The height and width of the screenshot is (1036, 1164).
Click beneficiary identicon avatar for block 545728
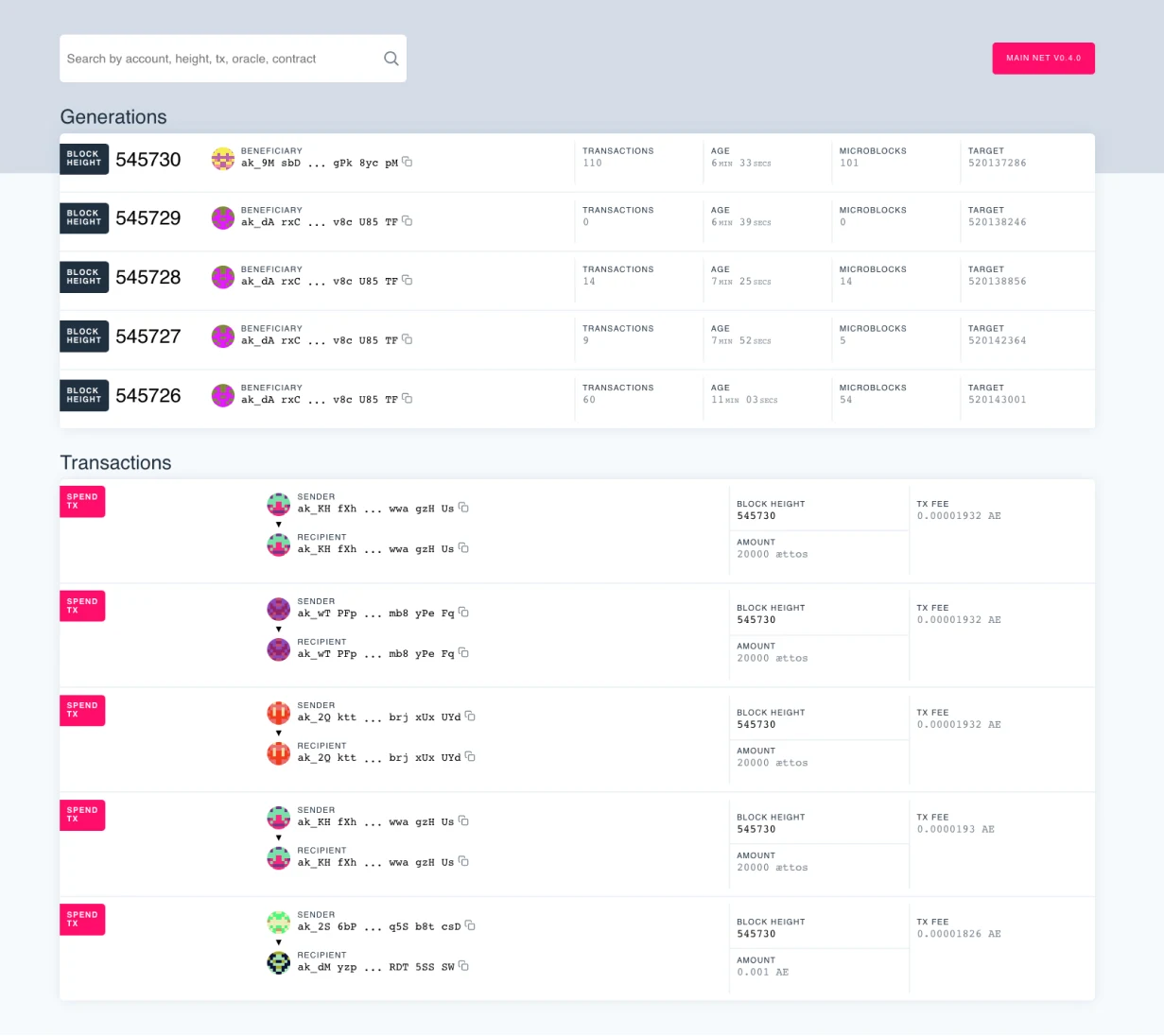[x=223, y=277]
